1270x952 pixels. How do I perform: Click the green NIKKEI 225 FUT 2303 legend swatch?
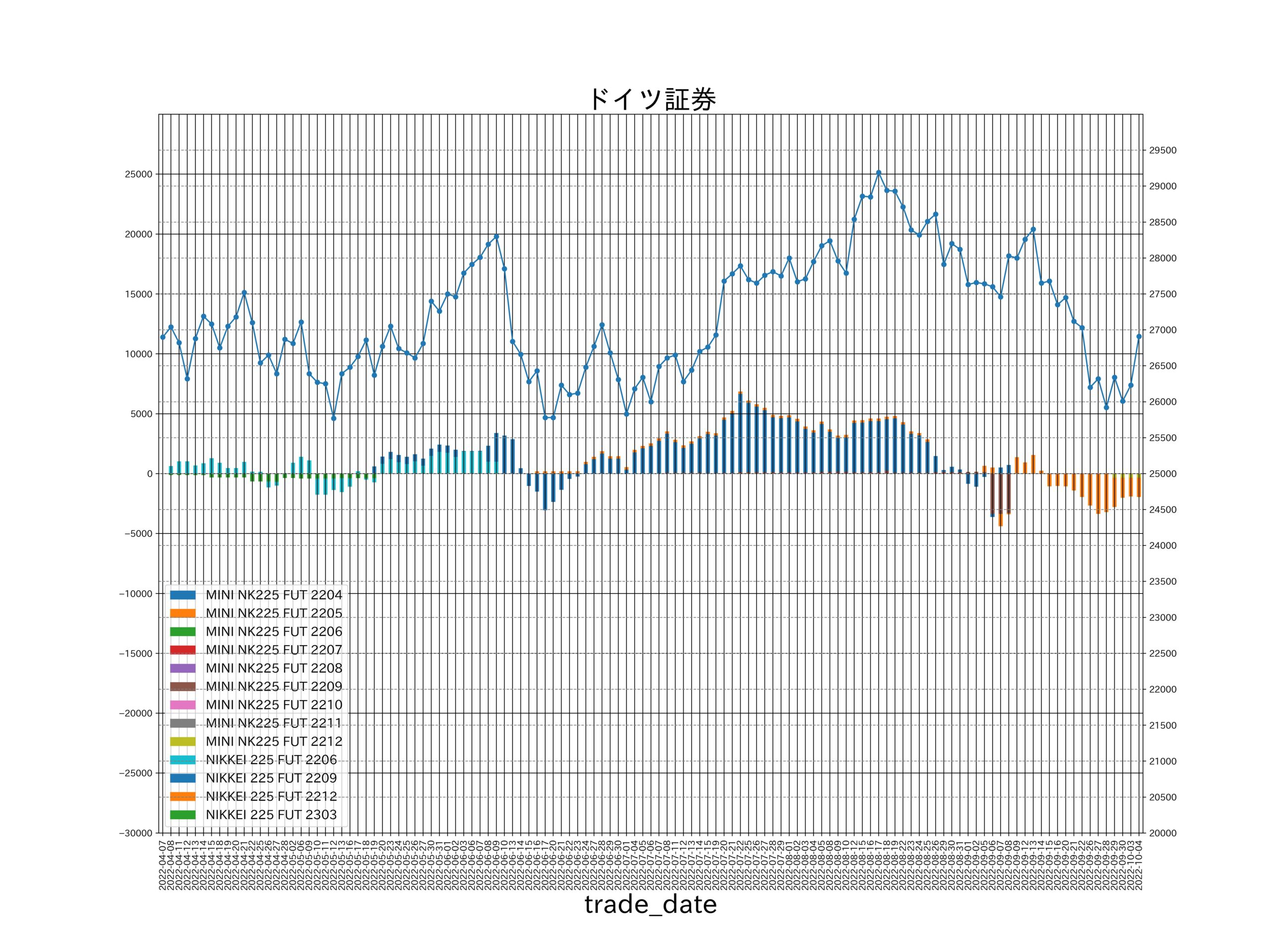[x=183, y=816]
